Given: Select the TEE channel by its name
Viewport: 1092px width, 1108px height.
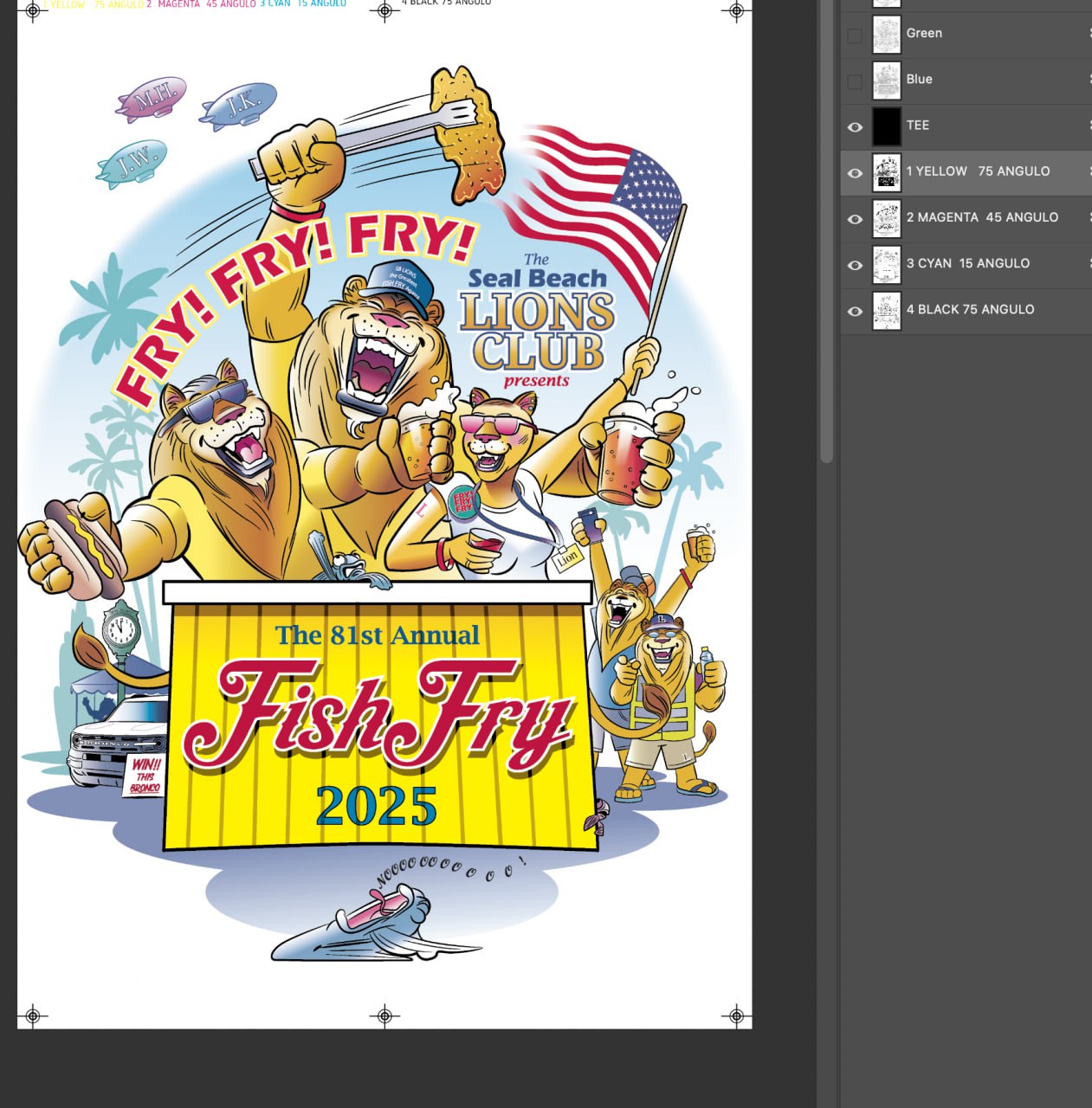Looking at the screenshot, I should (917, 126).
